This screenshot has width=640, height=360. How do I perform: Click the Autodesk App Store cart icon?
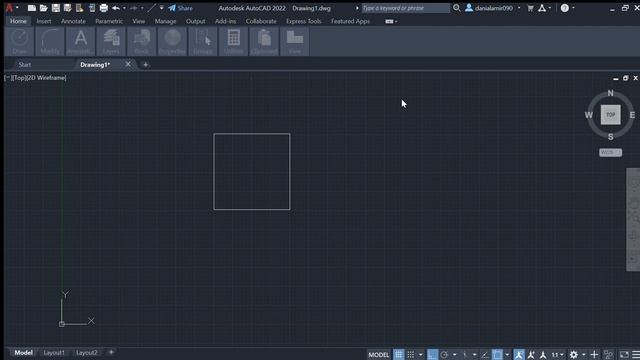530,8
